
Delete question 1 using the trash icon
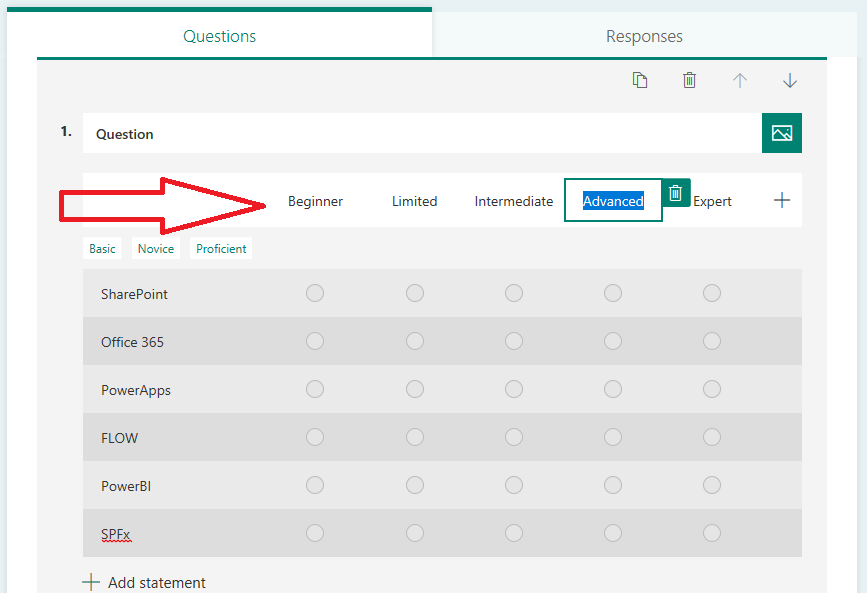coord(689,79)
